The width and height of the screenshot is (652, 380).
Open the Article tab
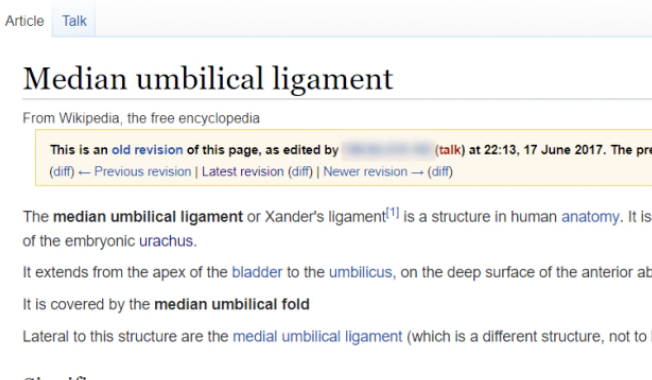pos(25,21)
